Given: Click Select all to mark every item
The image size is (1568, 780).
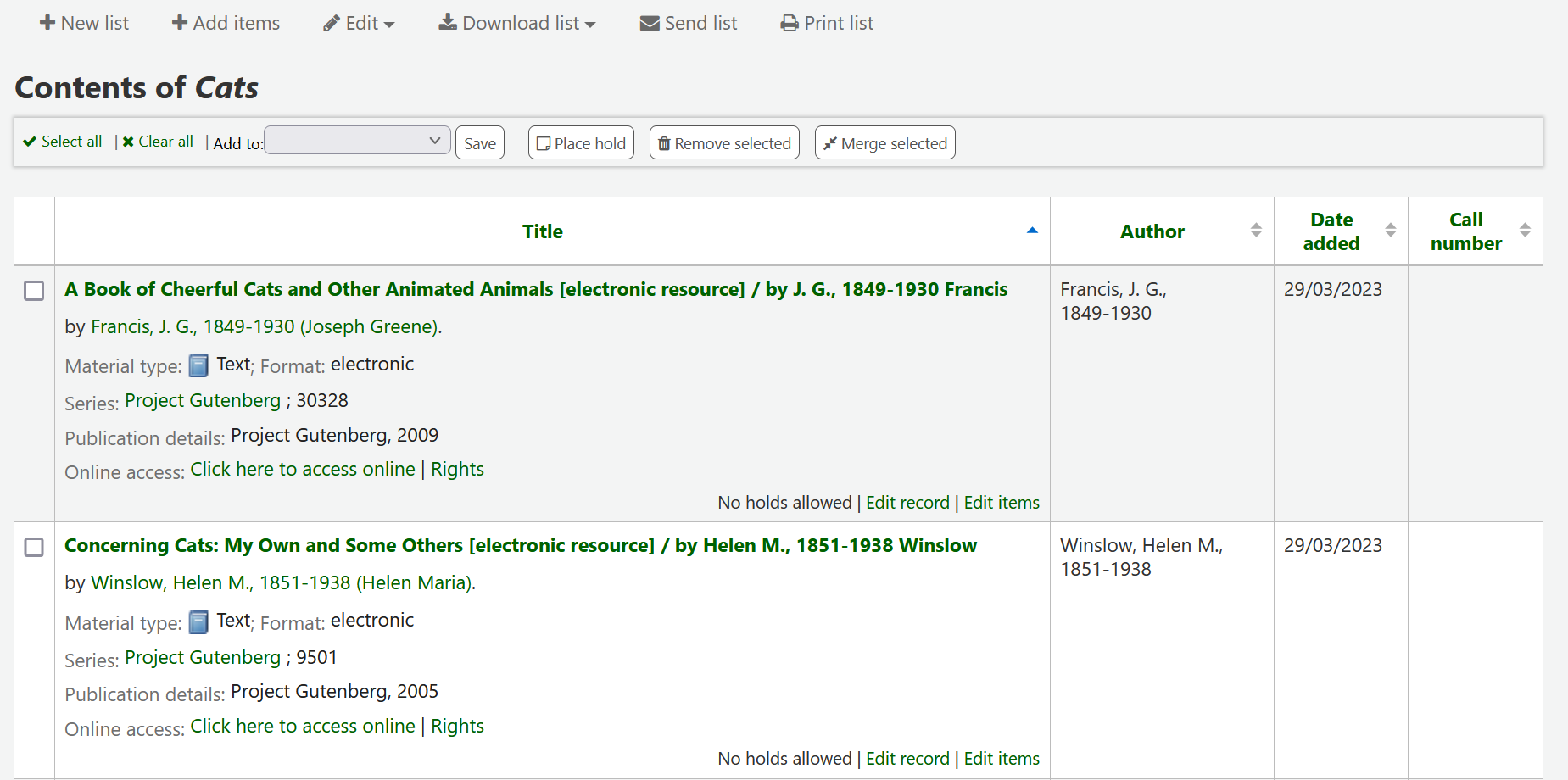Looking at the screenshot, I should 62,142.
